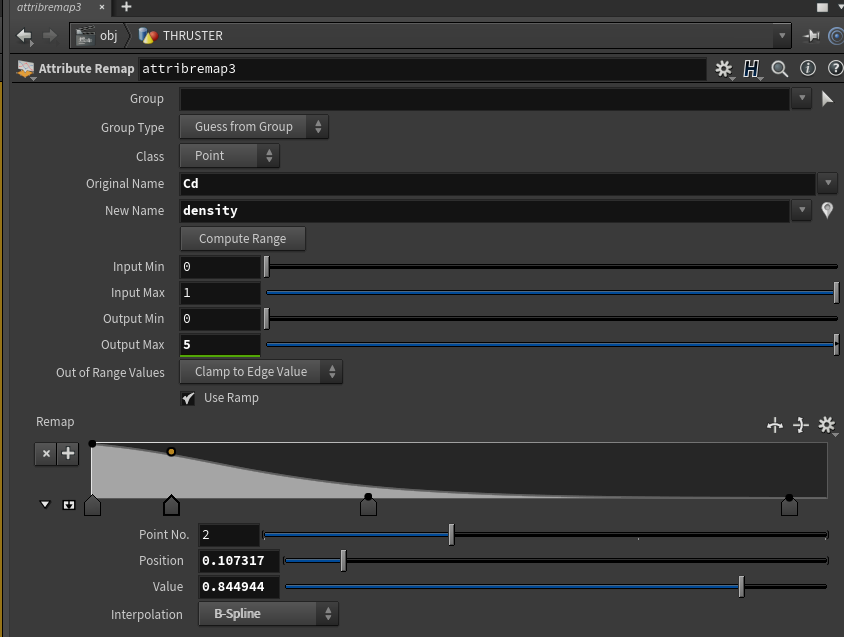
Task: Click the node name field attribremap3
Action: (423, 69)
